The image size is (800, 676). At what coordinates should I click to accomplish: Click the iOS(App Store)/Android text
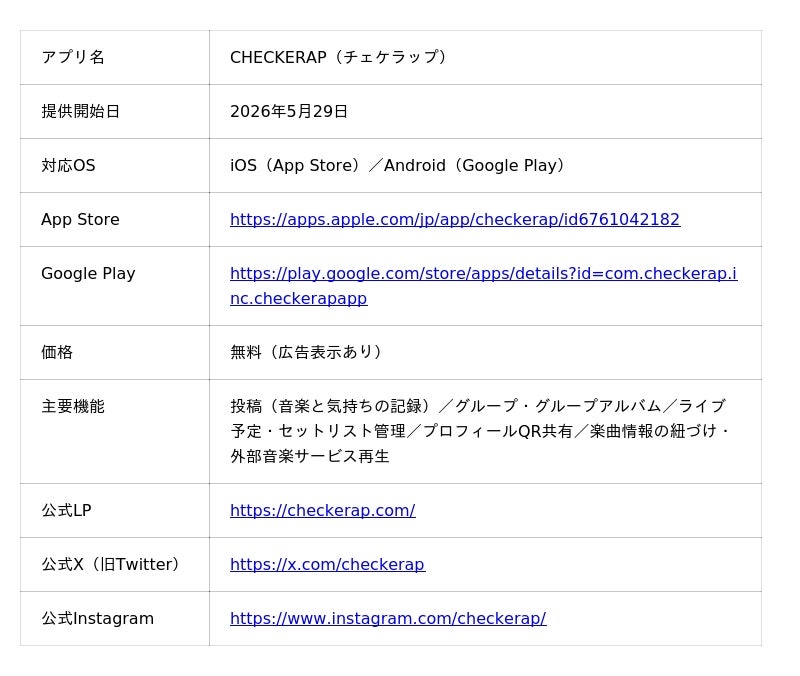coord(397,165)
